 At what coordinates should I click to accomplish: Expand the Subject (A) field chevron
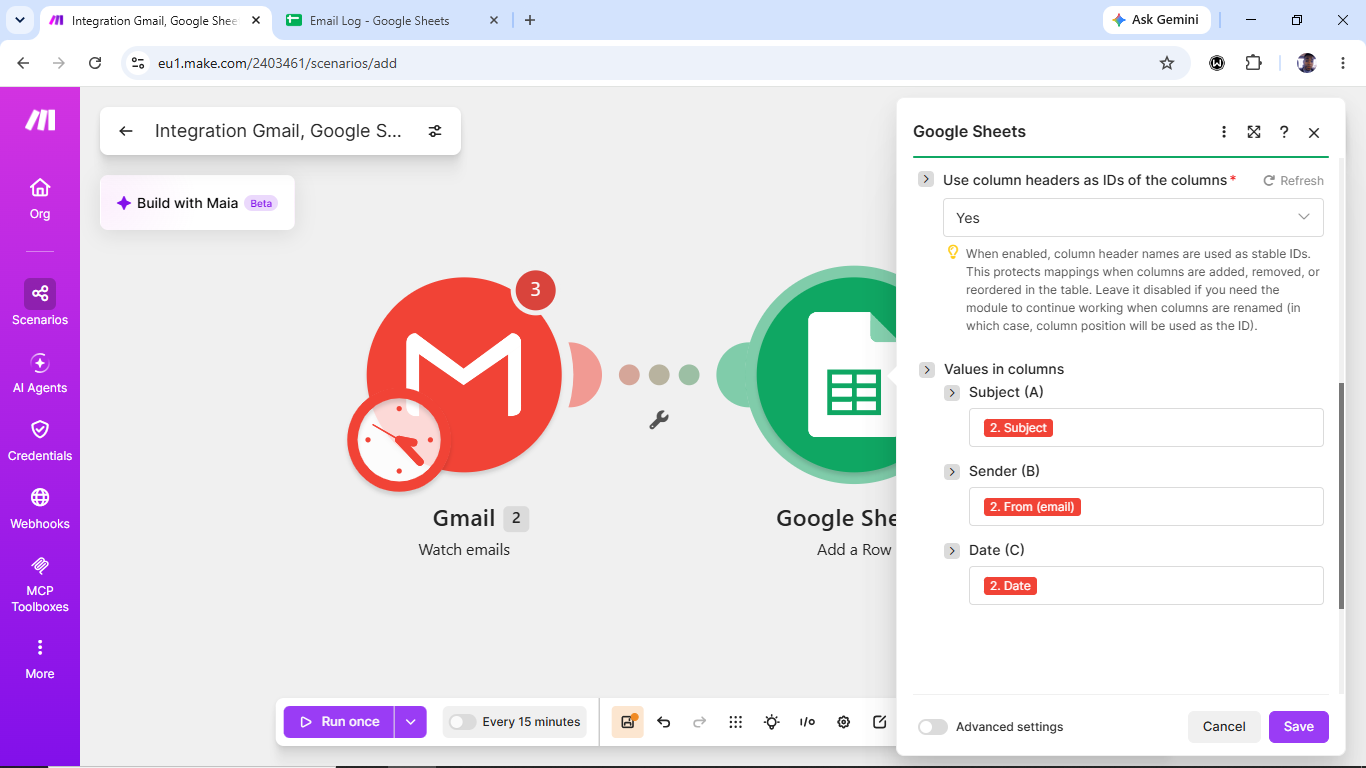(x=952, y=393)
